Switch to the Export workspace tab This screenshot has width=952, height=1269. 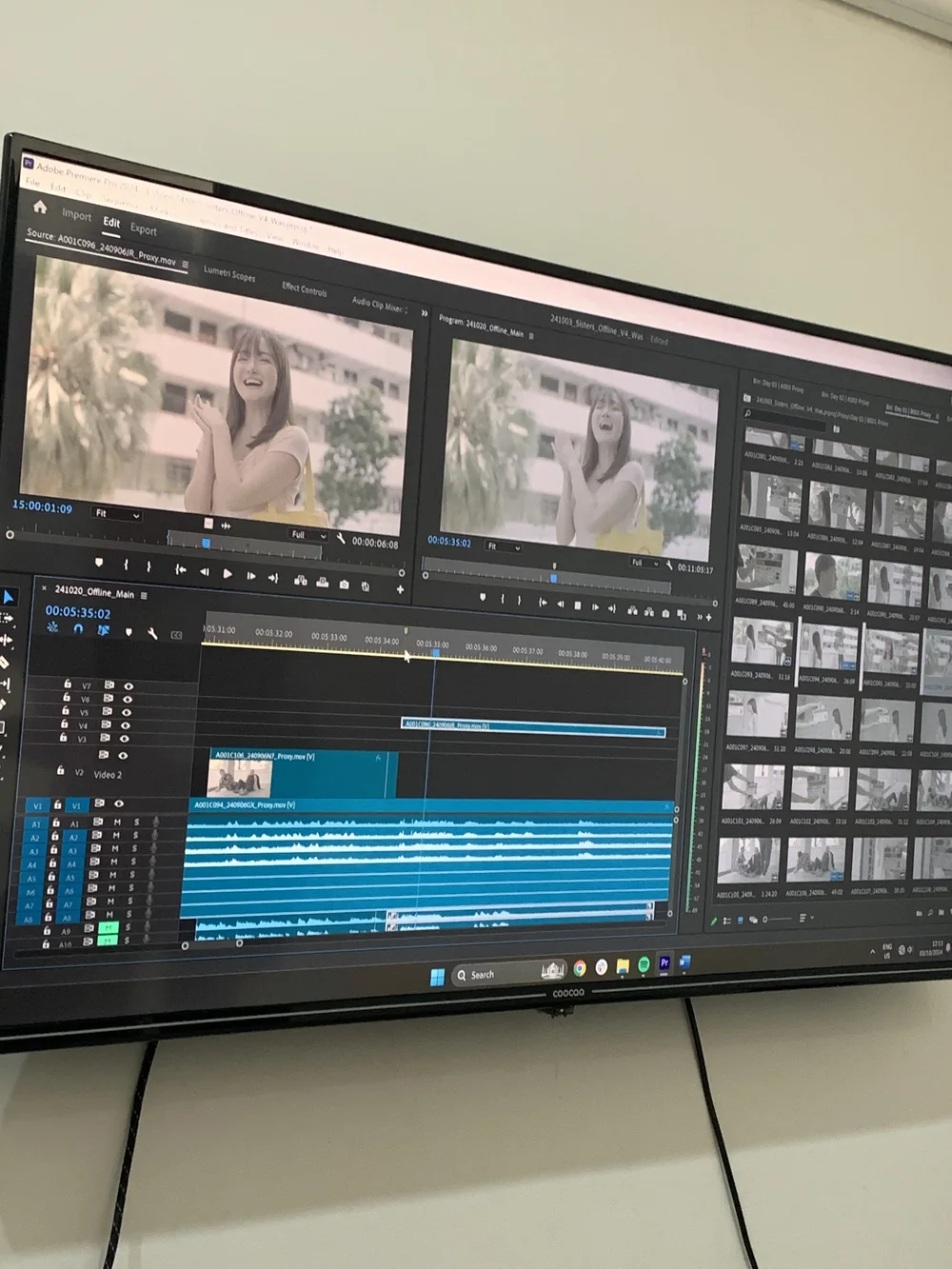point(144,229)
